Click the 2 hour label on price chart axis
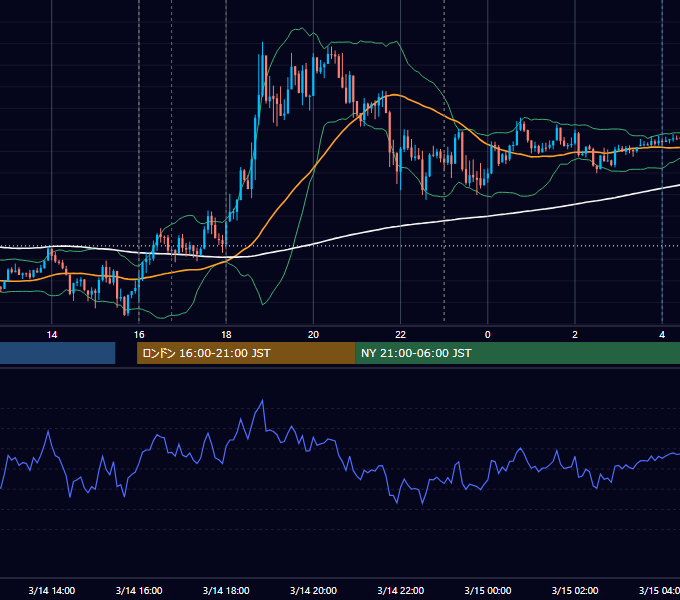The image size is (680, 600). pos(575,335)
